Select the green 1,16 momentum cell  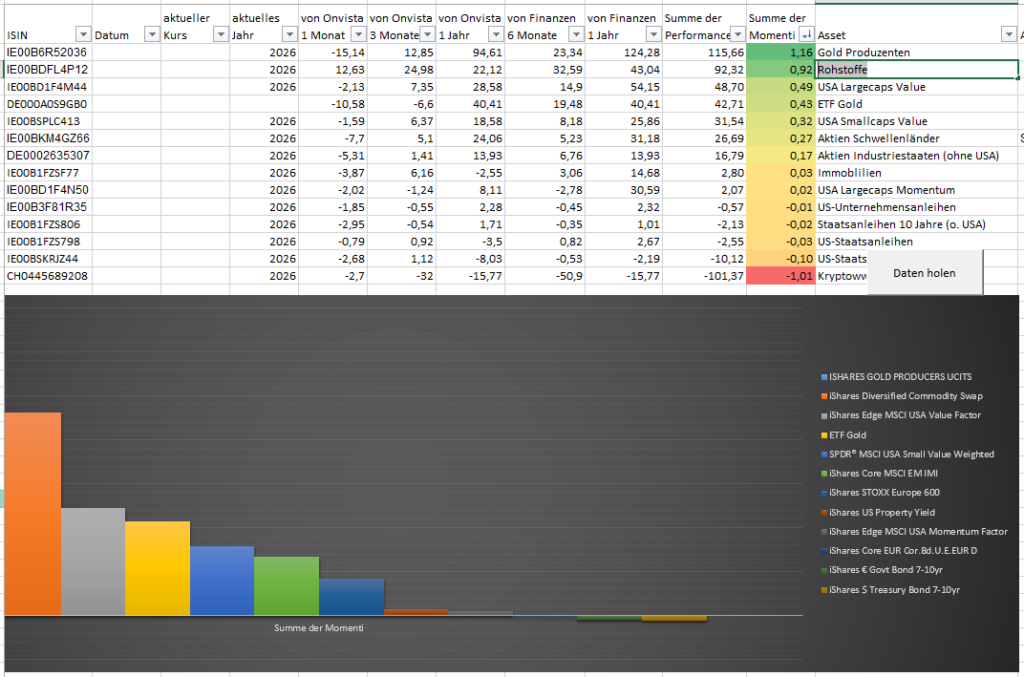[781, 52]
